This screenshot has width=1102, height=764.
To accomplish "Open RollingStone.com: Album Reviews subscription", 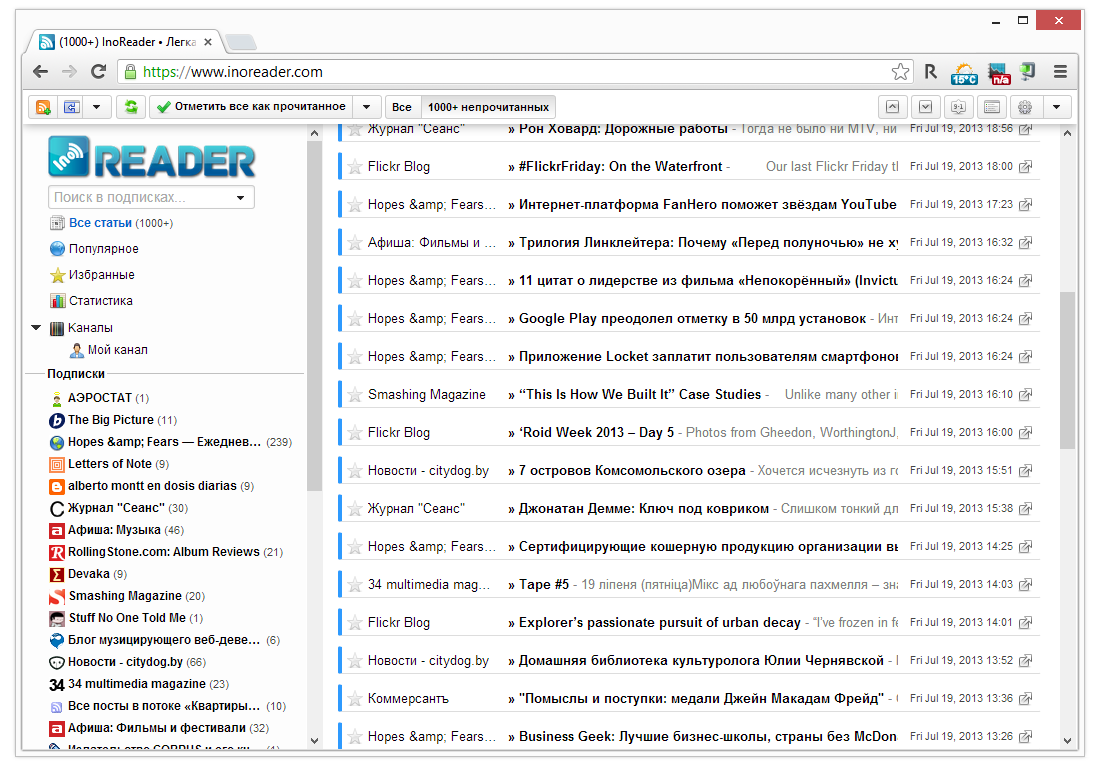I will pyautogui.click(x=164, y=552).
